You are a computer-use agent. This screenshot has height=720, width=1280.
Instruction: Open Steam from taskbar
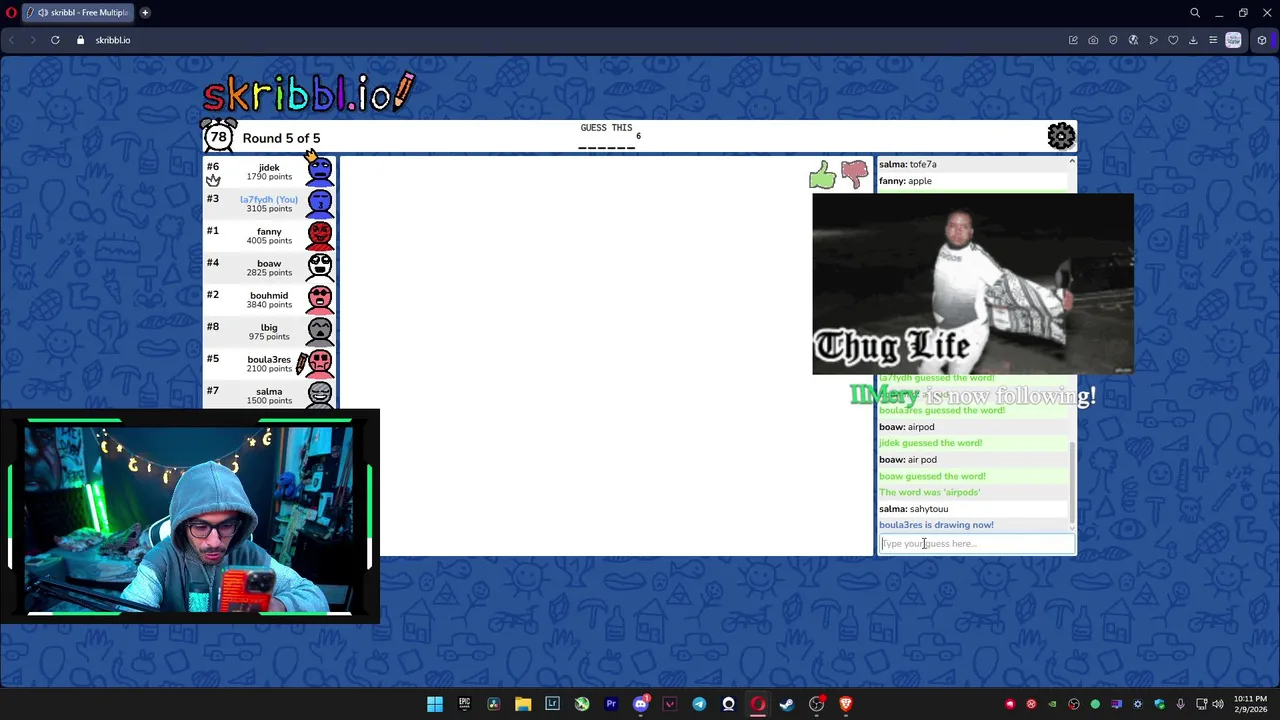(787, 704)
